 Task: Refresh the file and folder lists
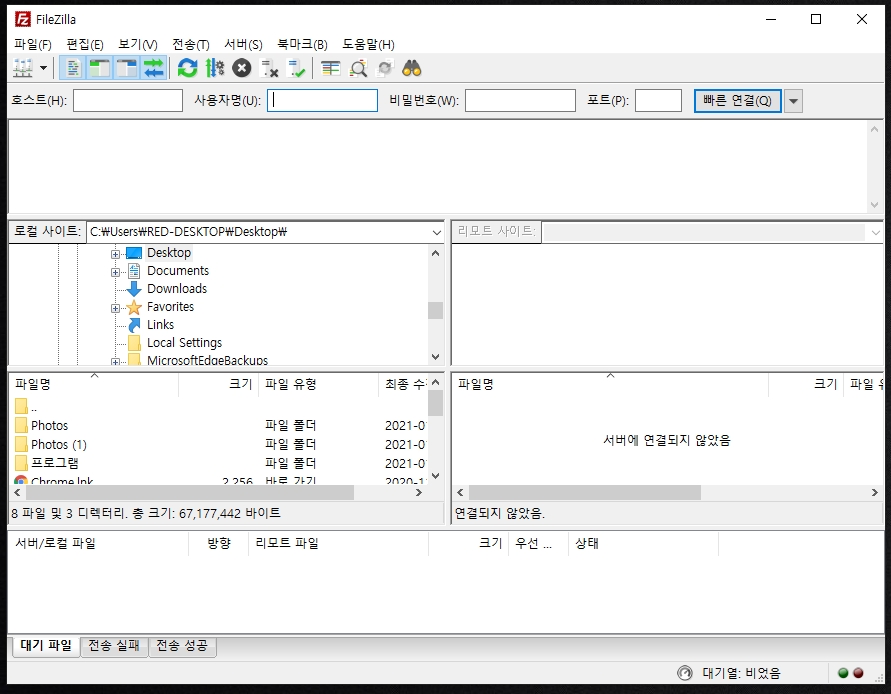coord(187,68)
